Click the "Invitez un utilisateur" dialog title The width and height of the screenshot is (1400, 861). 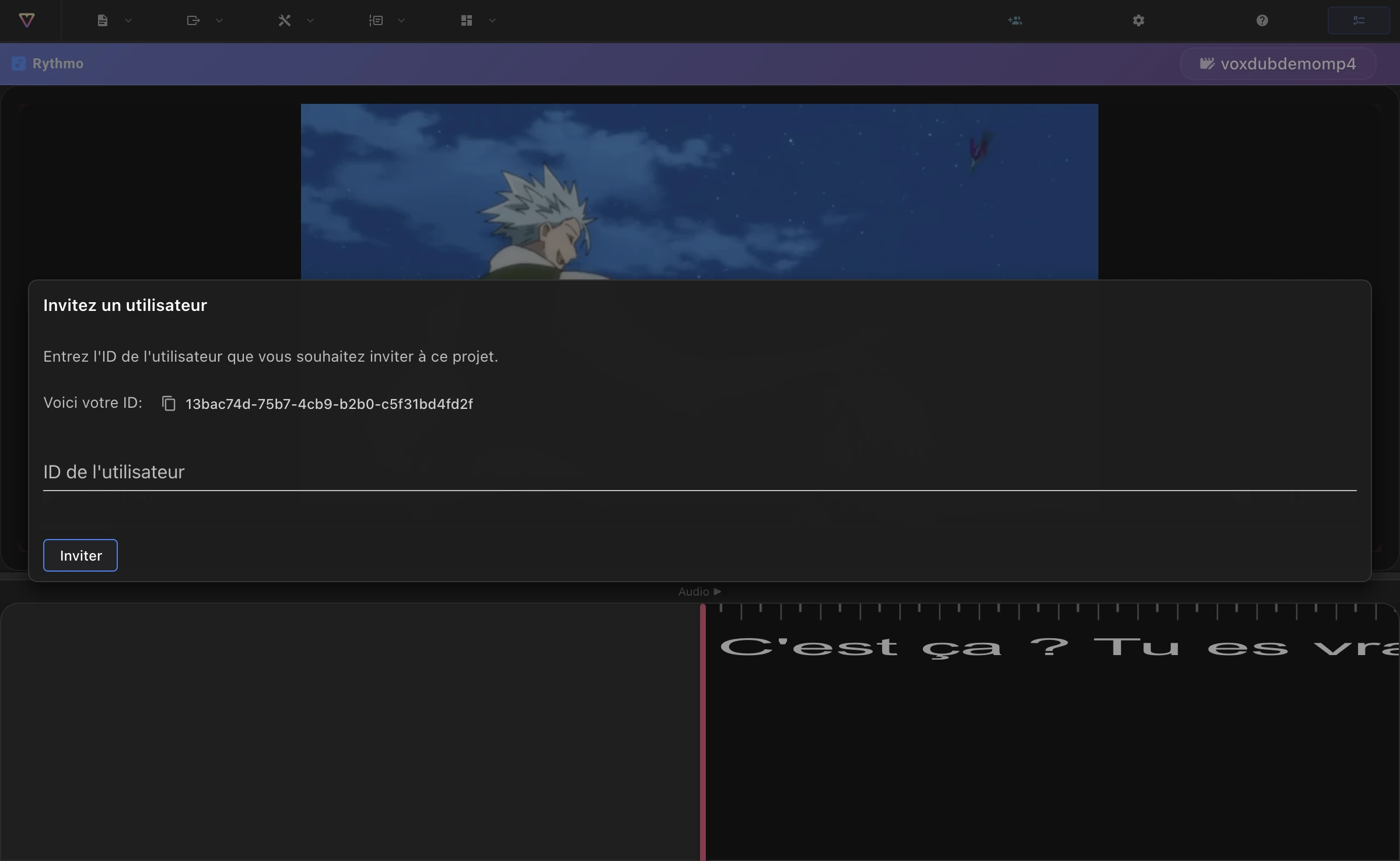[125, 305]
